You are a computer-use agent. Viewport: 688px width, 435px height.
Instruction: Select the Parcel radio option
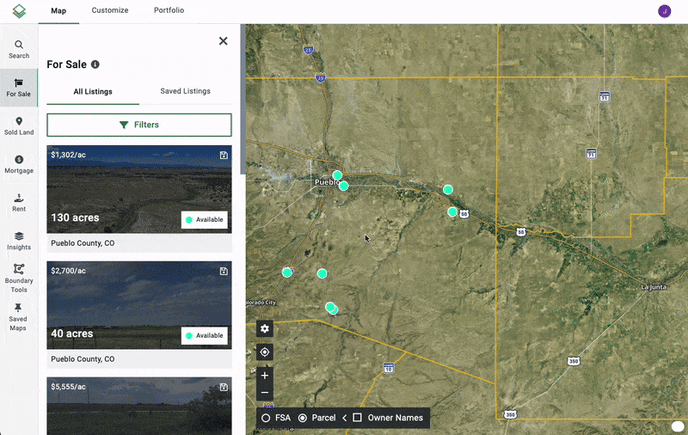pyautogui.click(x=302, y=418)
